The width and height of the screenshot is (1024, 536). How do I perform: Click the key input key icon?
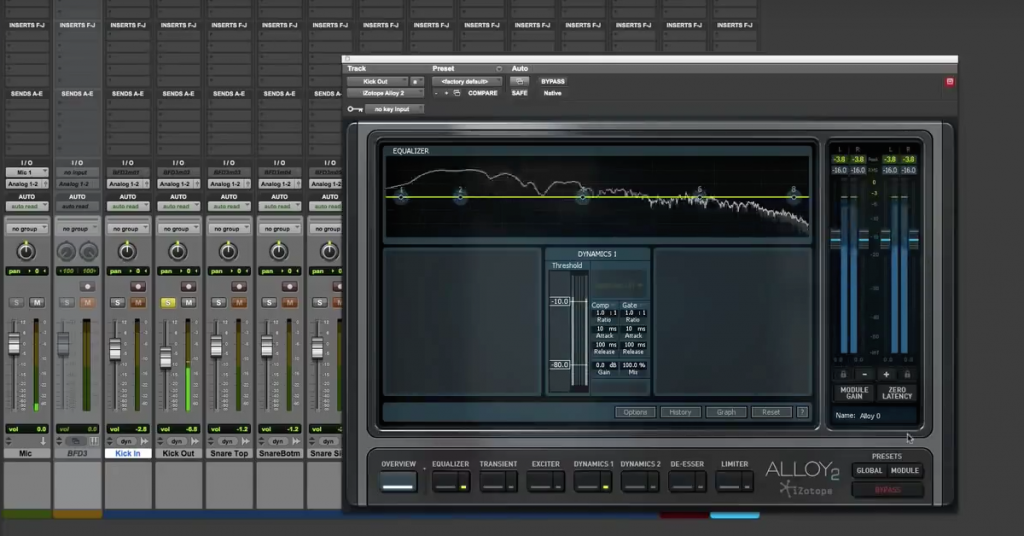pyautogui.click(x=355, y=109)
